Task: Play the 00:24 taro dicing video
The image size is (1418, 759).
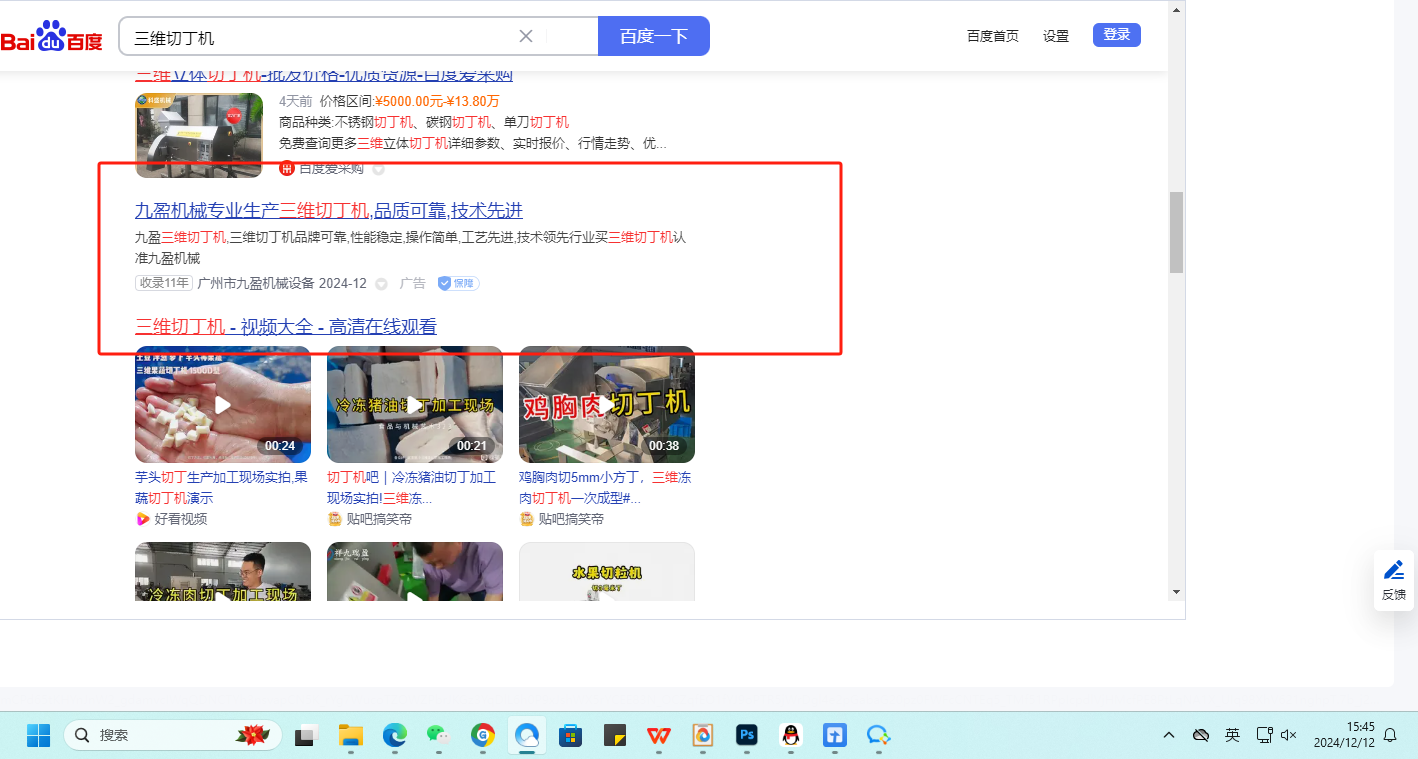Action: (223, 405)
